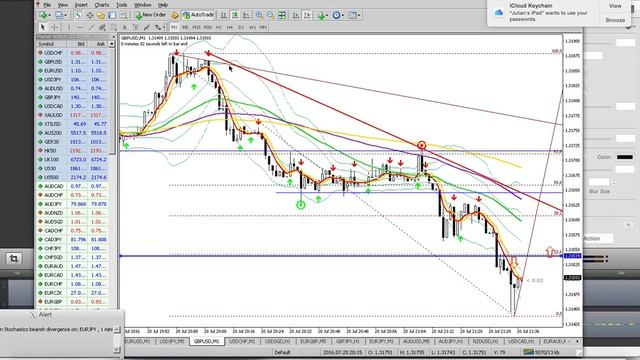The height and width of the screenshot is (360, 640).
Task: Tile chart windows icon
Action: [282, 15]
